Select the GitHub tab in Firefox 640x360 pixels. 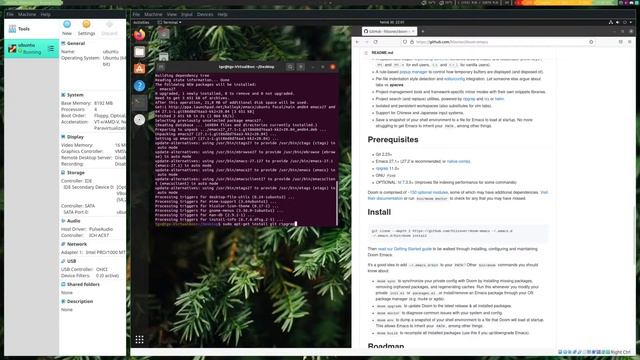point(389,31)
